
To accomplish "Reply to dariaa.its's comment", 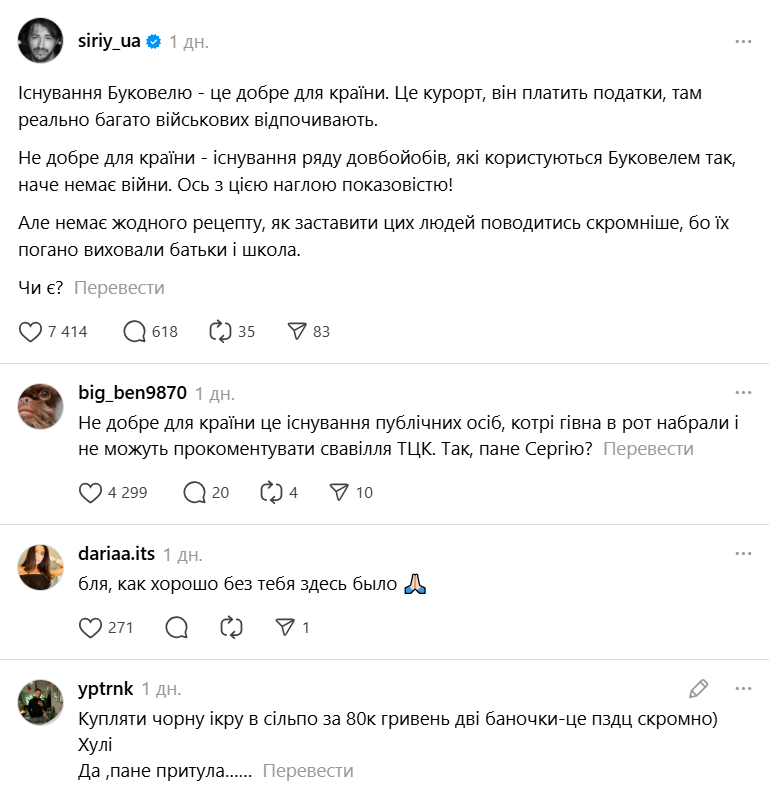I will pos(177,627).
